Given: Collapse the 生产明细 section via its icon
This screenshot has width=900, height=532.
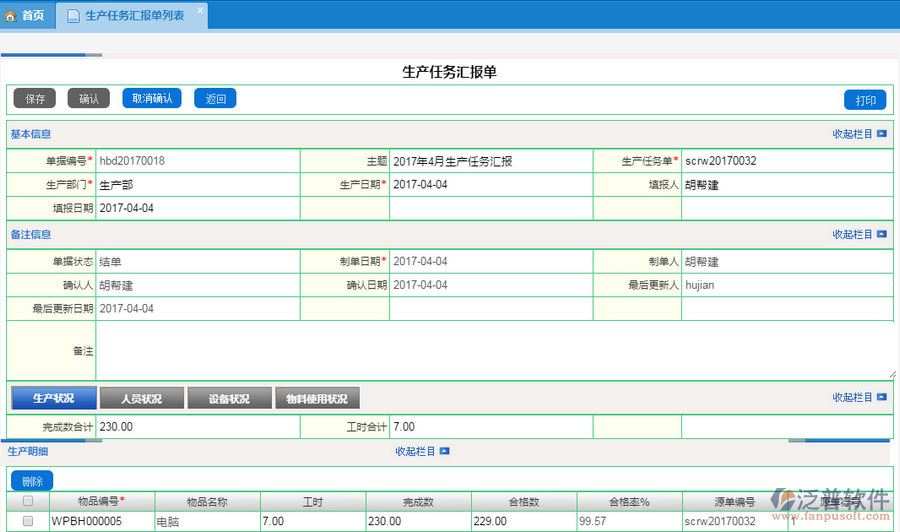Looking at the screenshot, I should point(444,452).
